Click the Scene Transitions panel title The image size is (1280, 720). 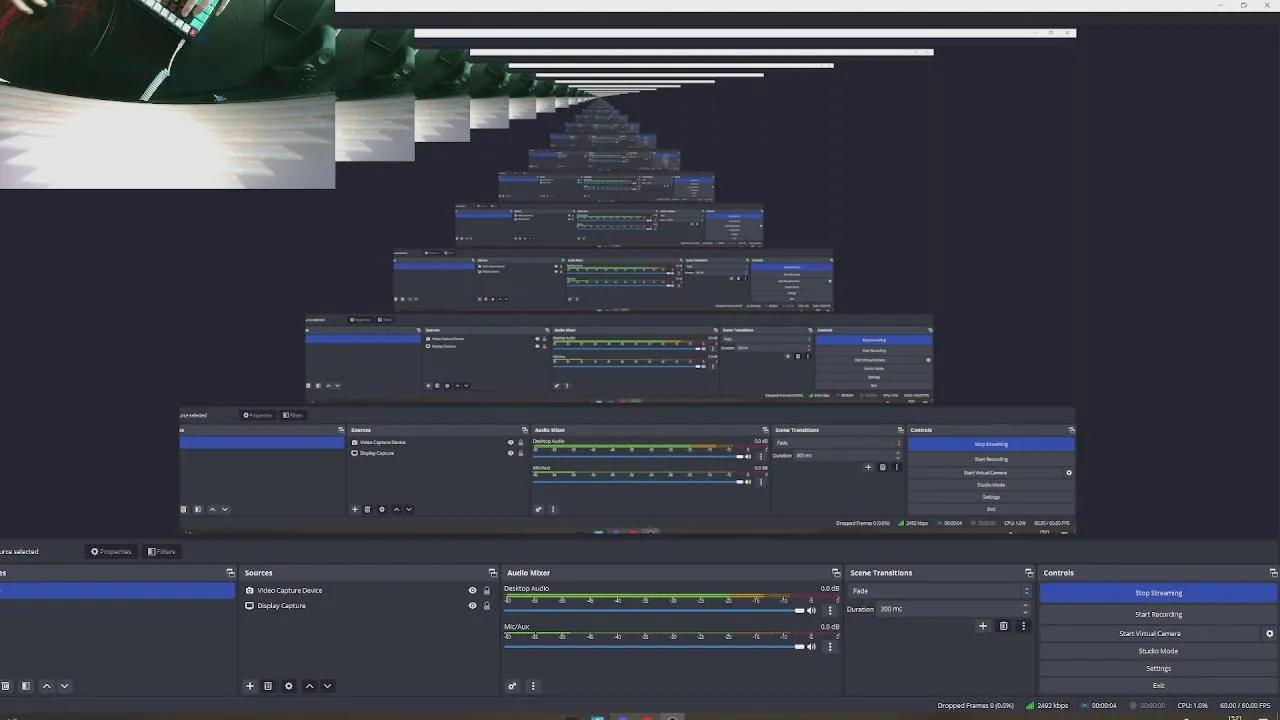click(881, 573)
